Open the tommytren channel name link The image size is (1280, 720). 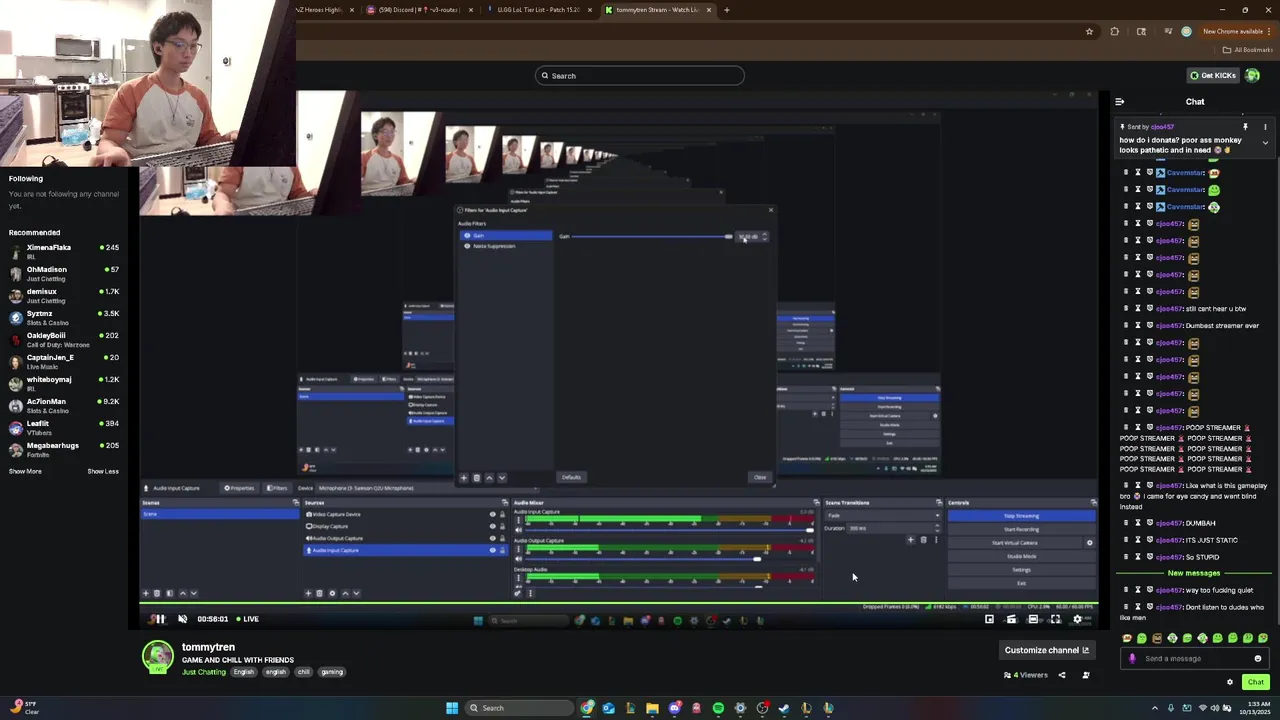click(208, 647)
